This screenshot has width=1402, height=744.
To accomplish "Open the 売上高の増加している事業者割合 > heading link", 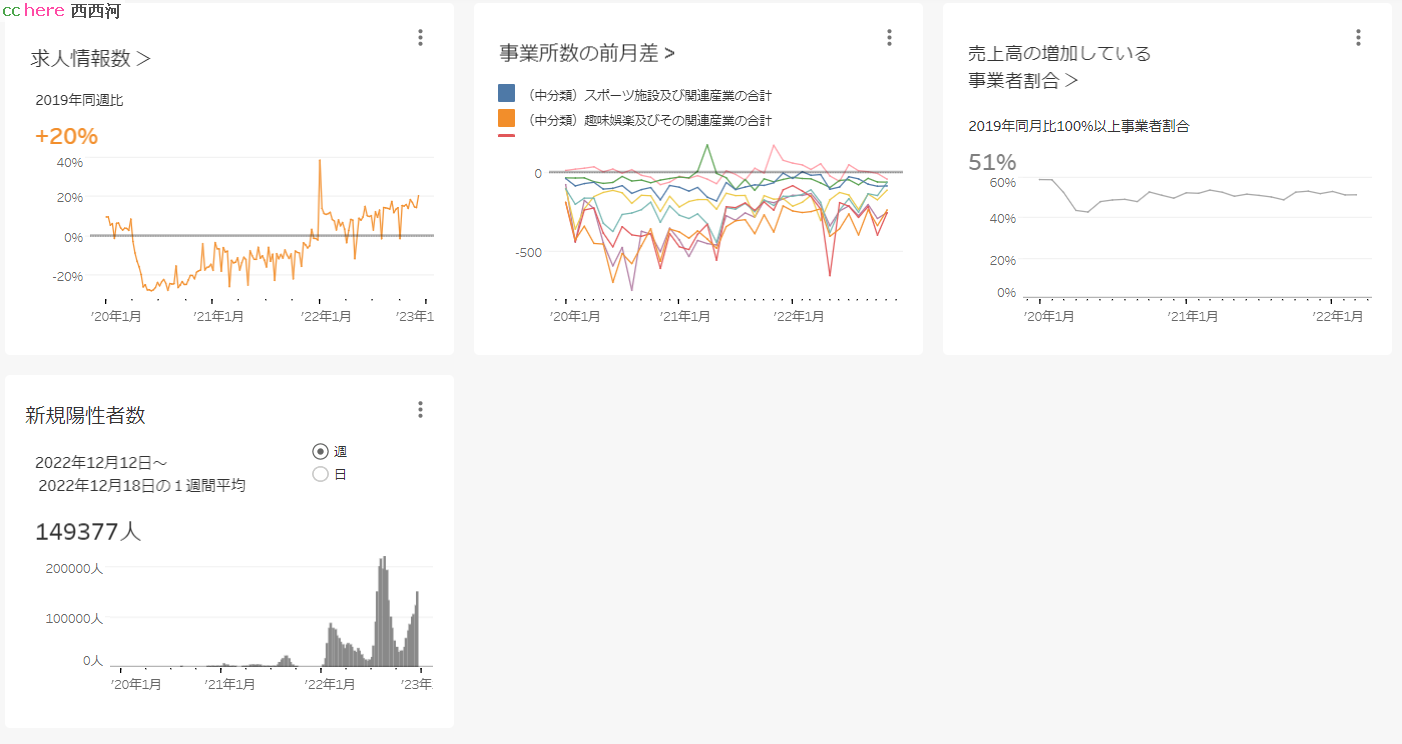I will 1060,66.
